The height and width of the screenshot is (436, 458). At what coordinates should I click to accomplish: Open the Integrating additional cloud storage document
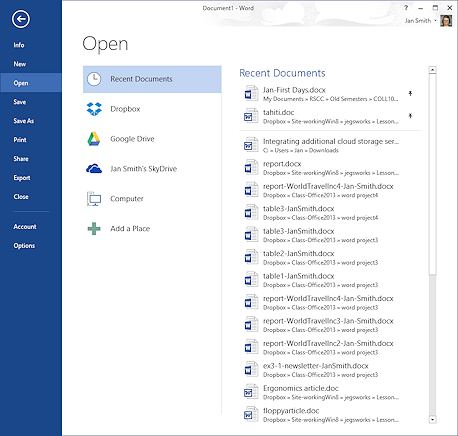pyautogui.click(x=330, y=145)
